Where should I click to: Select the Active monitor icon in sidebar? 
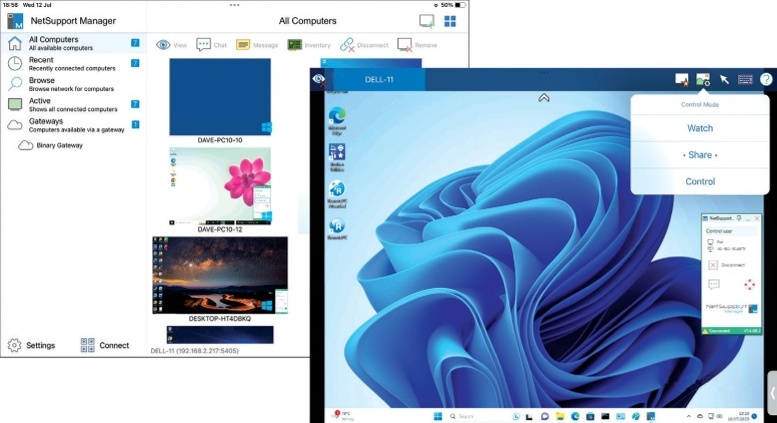15,104
